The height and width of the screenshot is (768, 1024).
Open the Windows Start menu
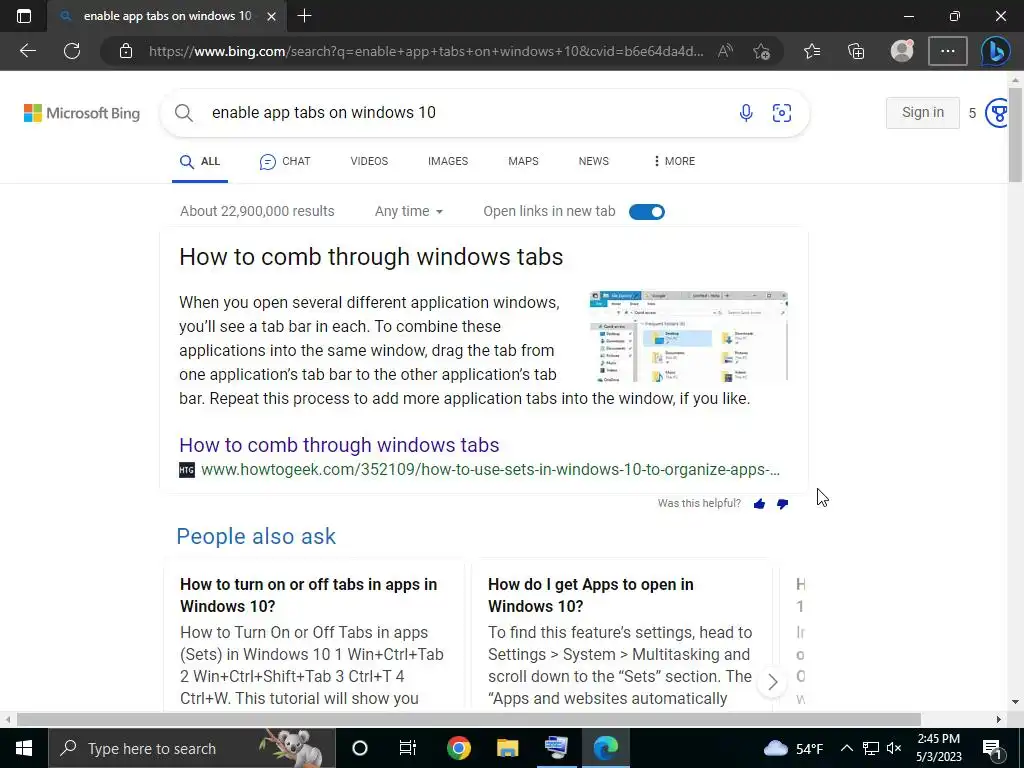[24, 748]
